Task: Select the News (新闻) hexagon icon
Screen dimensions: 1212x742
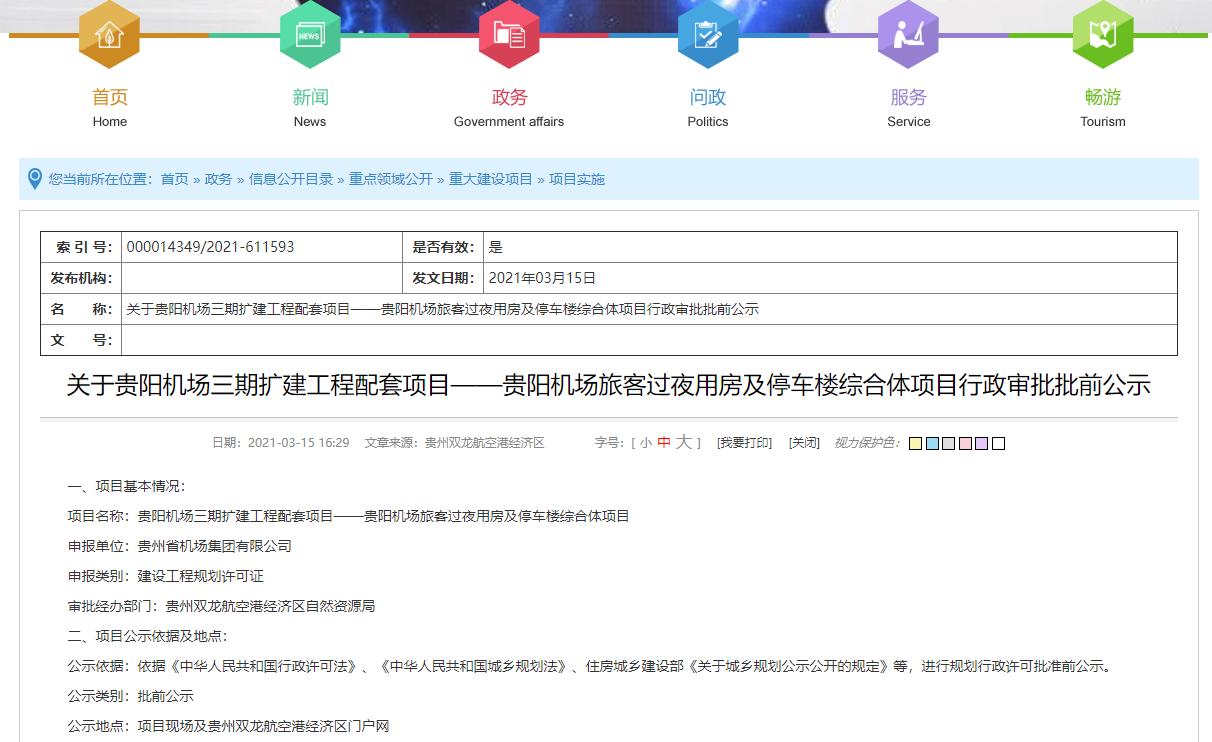Action: click(309, 33)
